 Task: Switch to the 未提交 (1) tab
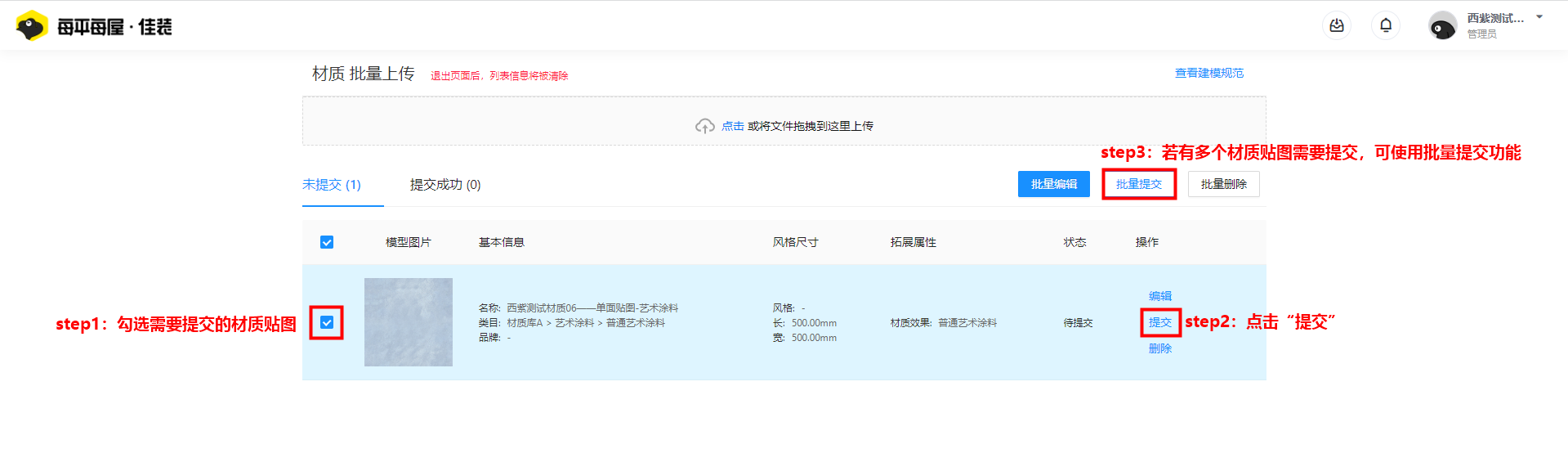[x=332, y=185]
